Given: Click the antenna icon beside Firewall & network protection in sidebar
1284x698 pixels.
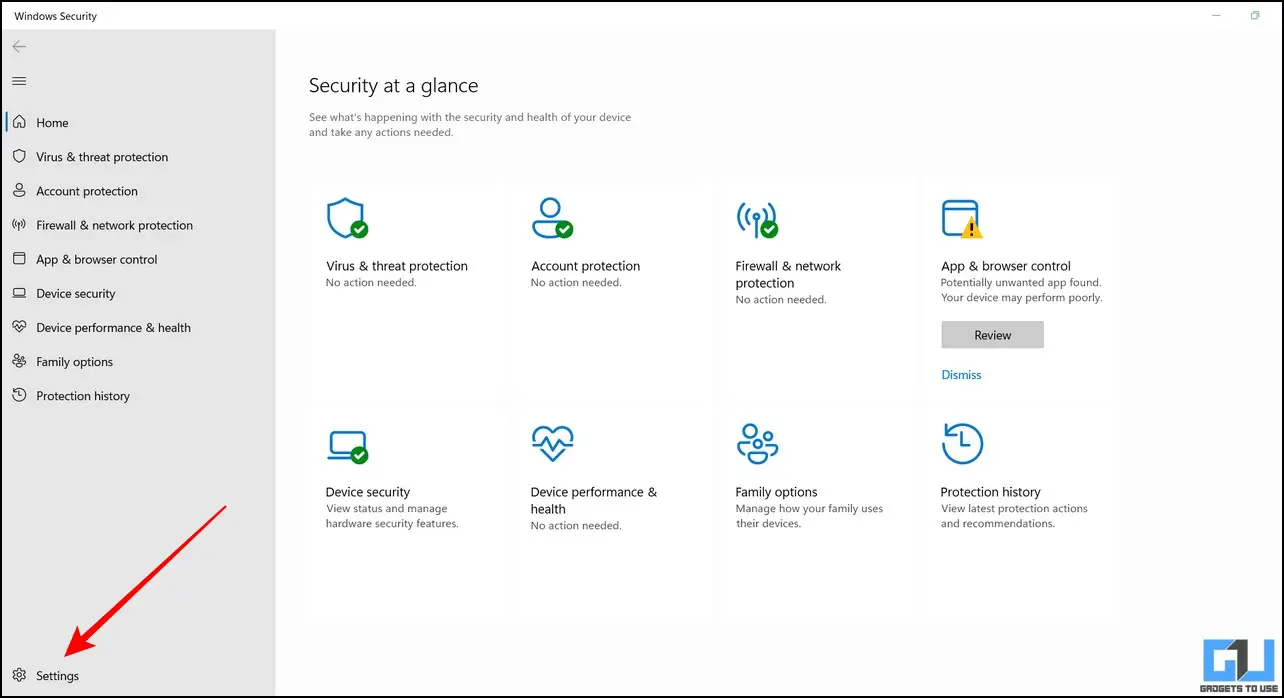Looking at the screenshot, I should (19, 225).
